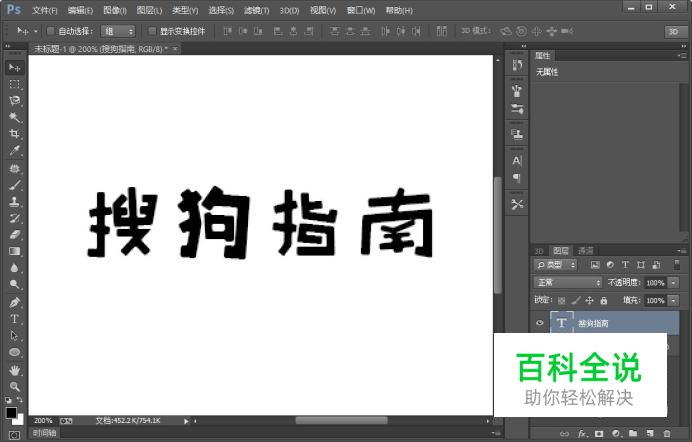The height and width of the screenshot is (442, 692).
Task: Select the Magic Wand tool
Action: coord(14,117)
